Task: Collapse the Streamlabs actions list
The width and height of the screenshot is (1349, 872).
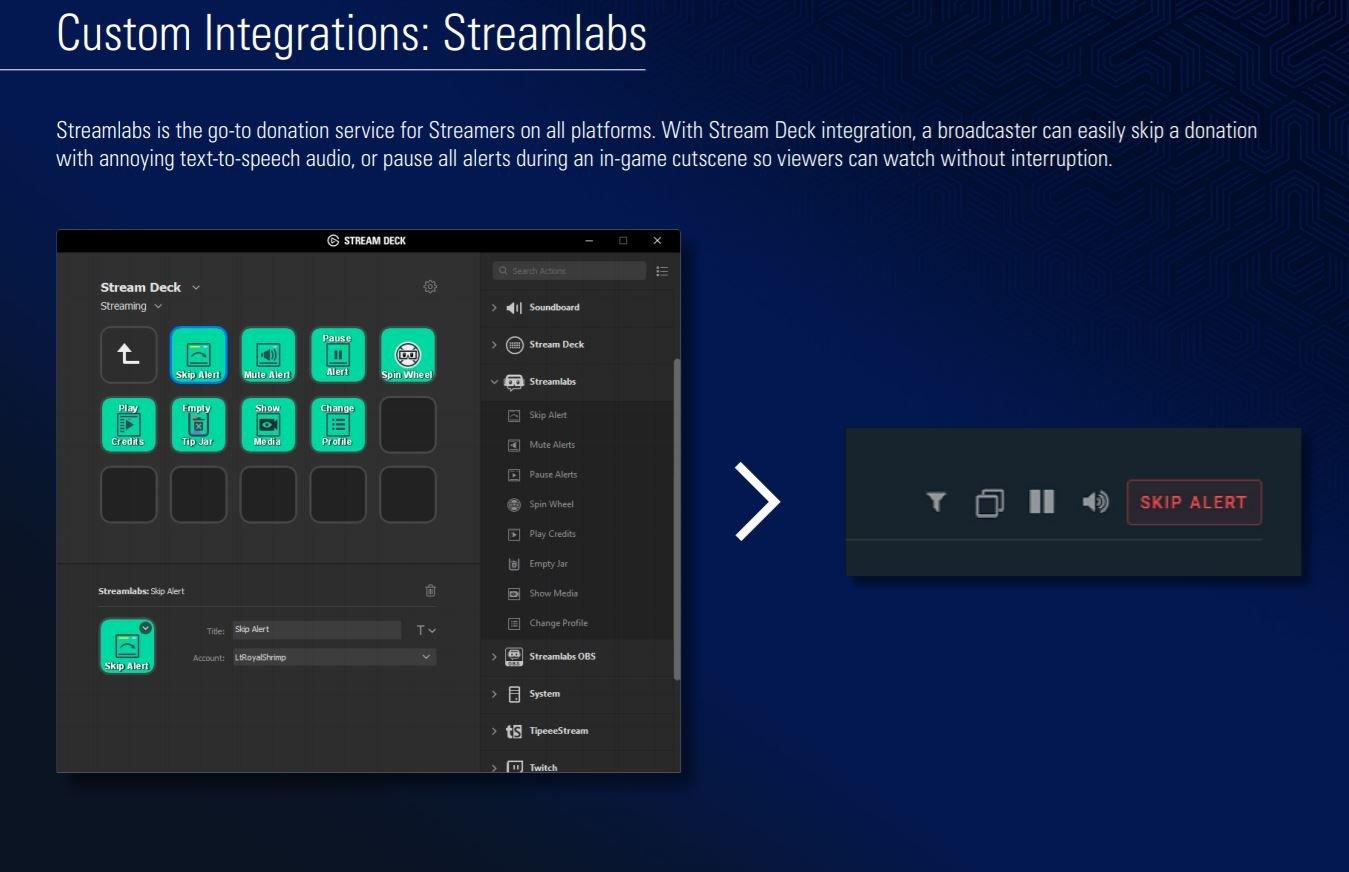Action: point(493,381)
